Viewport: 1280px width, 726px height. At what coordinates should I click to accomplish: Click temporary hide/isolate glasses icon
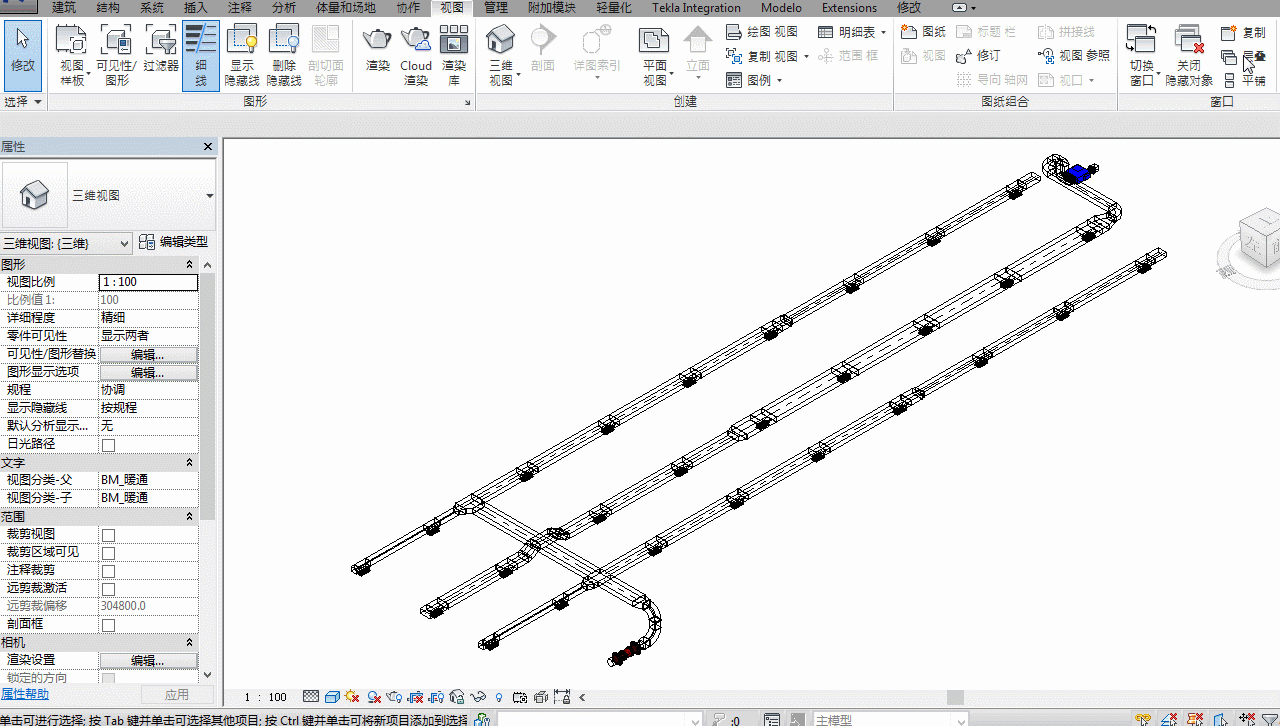(478, 697)
